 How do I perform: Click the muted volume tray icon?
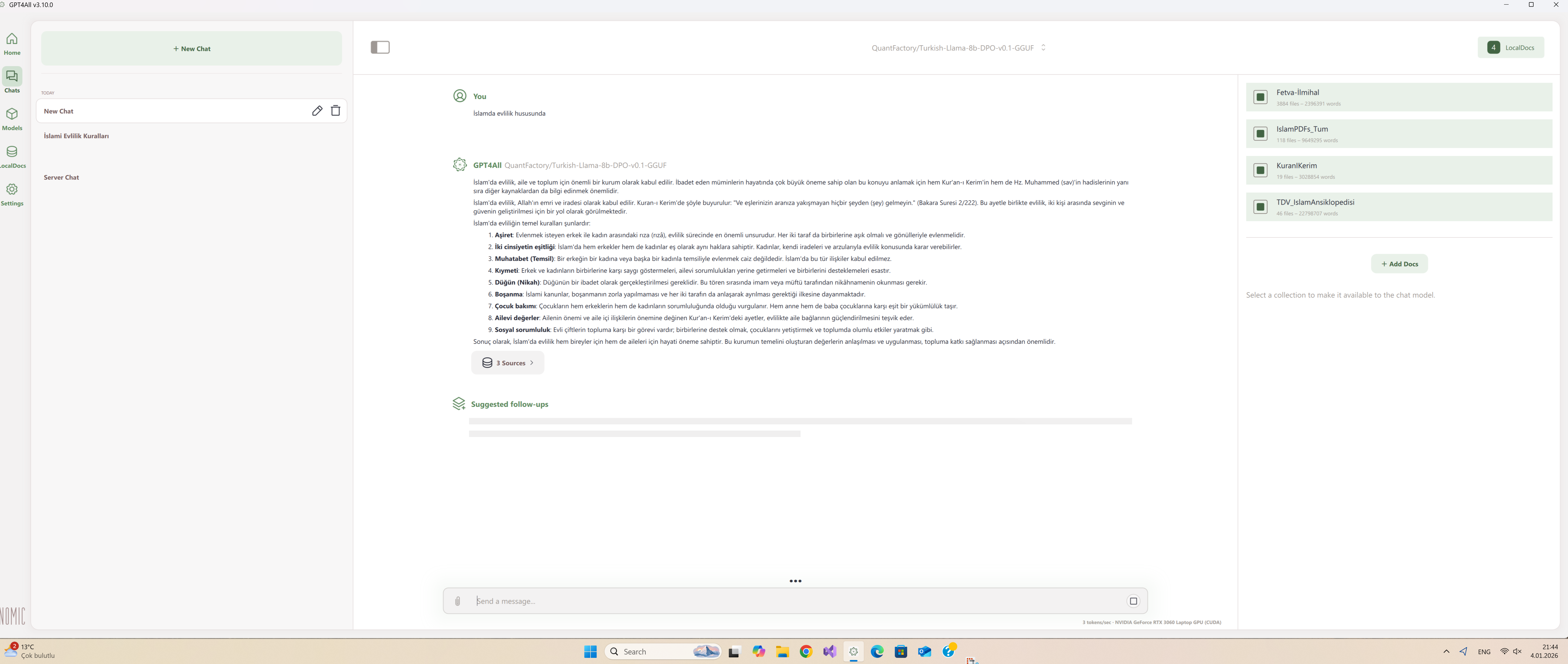(x=1518, y=652)
